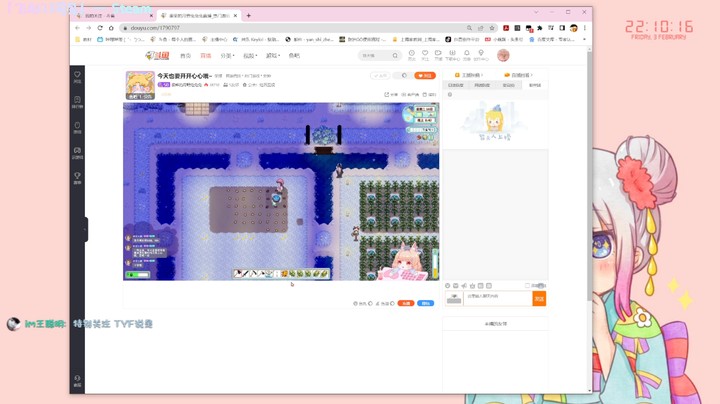720x404 pixels.
Task: Open the broadcast camera icon in header
Action: (438, 55)
